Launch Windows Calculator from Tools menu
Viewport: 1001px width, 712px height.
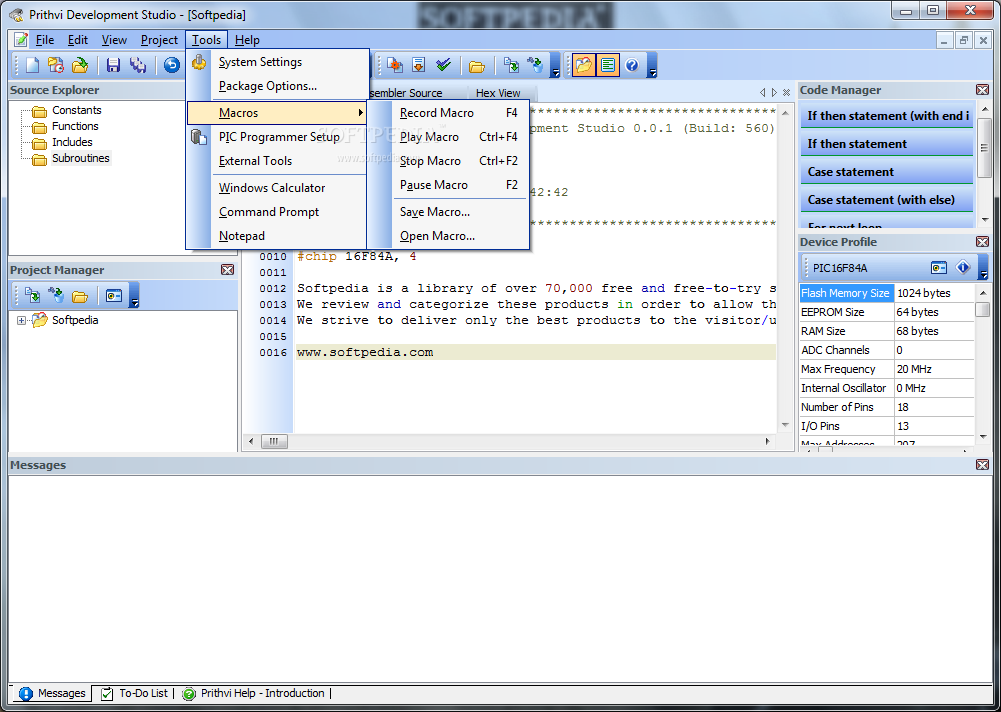(277, 188)
